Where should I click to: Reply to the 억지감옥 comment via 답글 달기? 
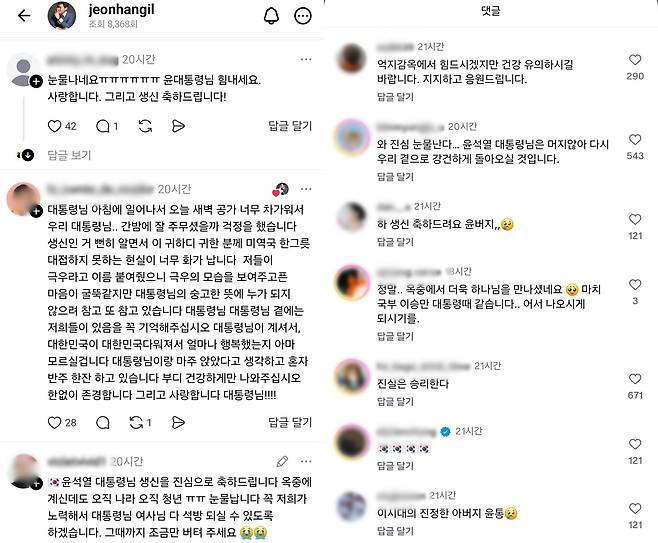(x=395, y=97)
